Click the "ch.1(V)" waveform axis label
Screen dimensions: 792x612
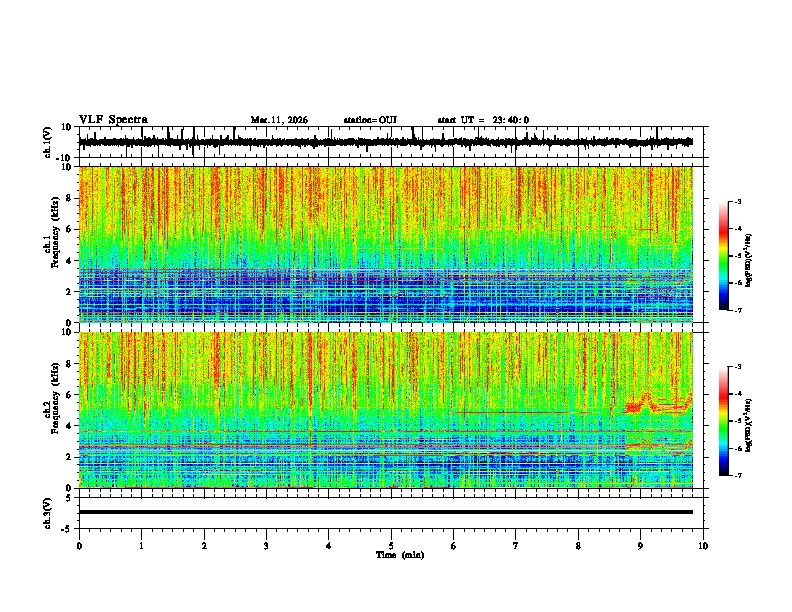(x=48, y=142)
